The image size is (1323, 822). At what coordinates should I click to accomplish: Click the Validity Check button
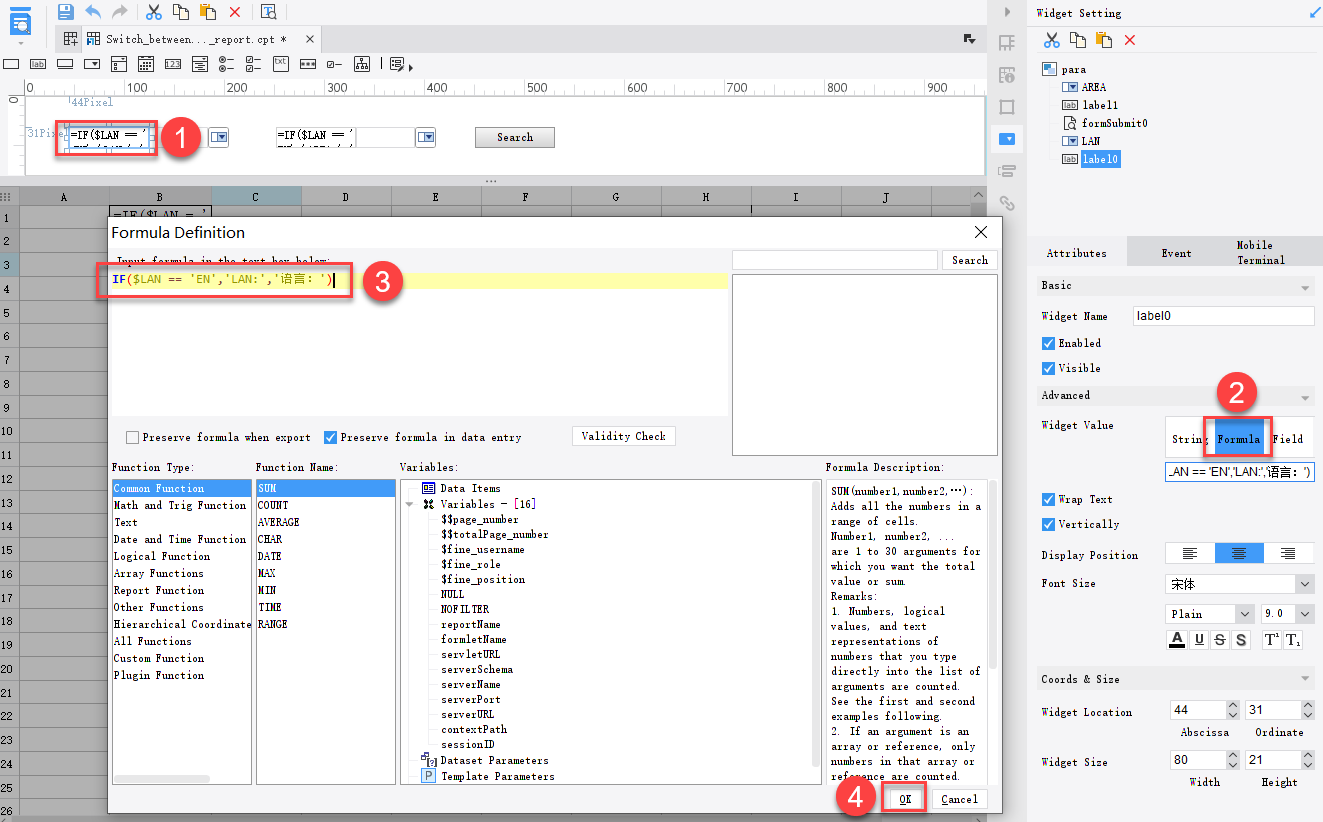point(623,435)
